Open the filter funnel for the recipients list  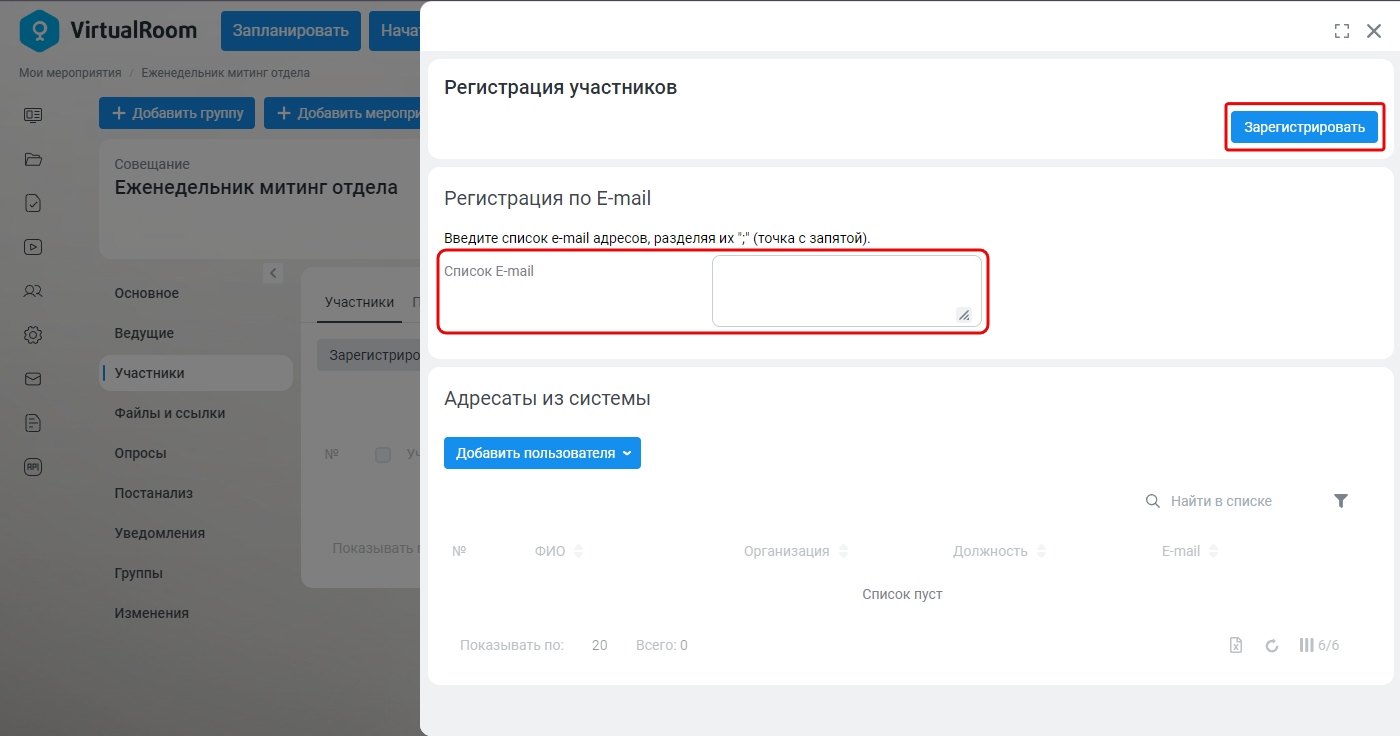[1341, 501]
